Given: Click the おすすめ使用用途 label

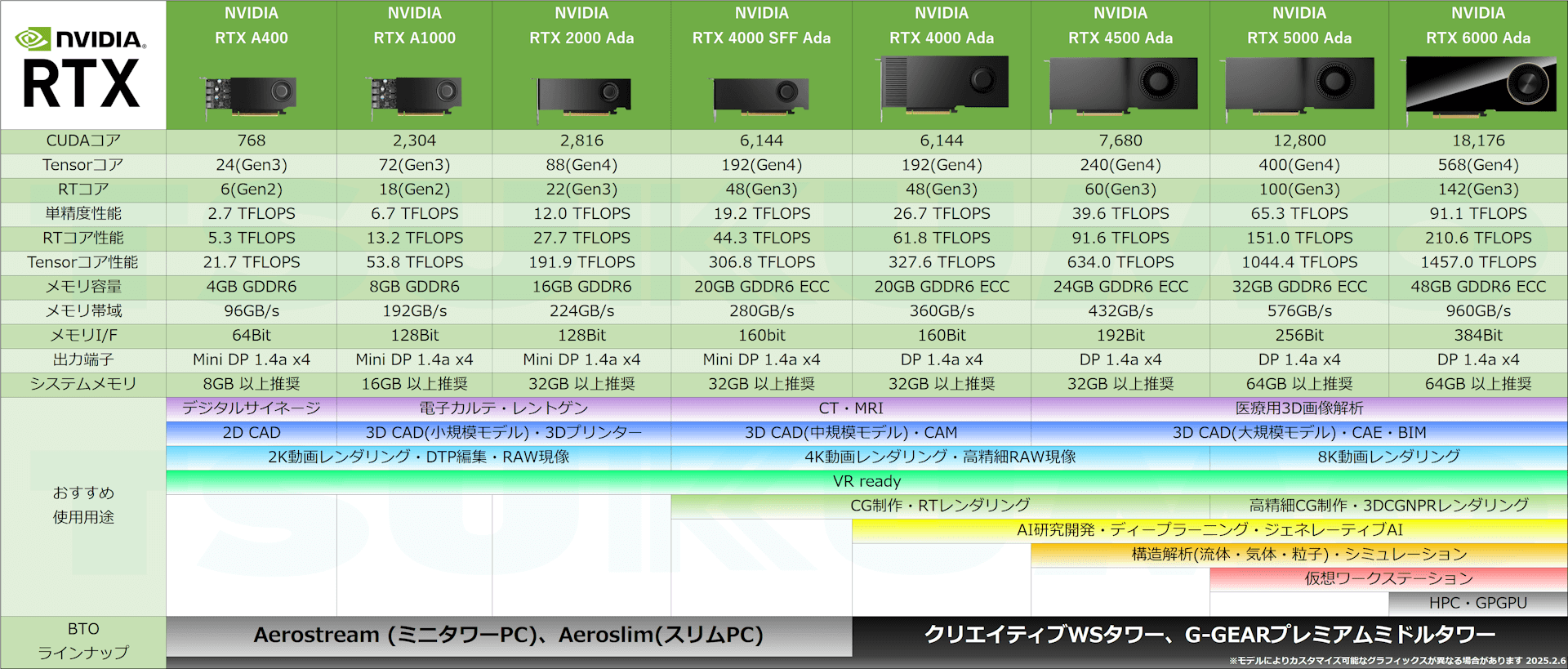Looking at the screenshot, I should (x=83, y=505).
